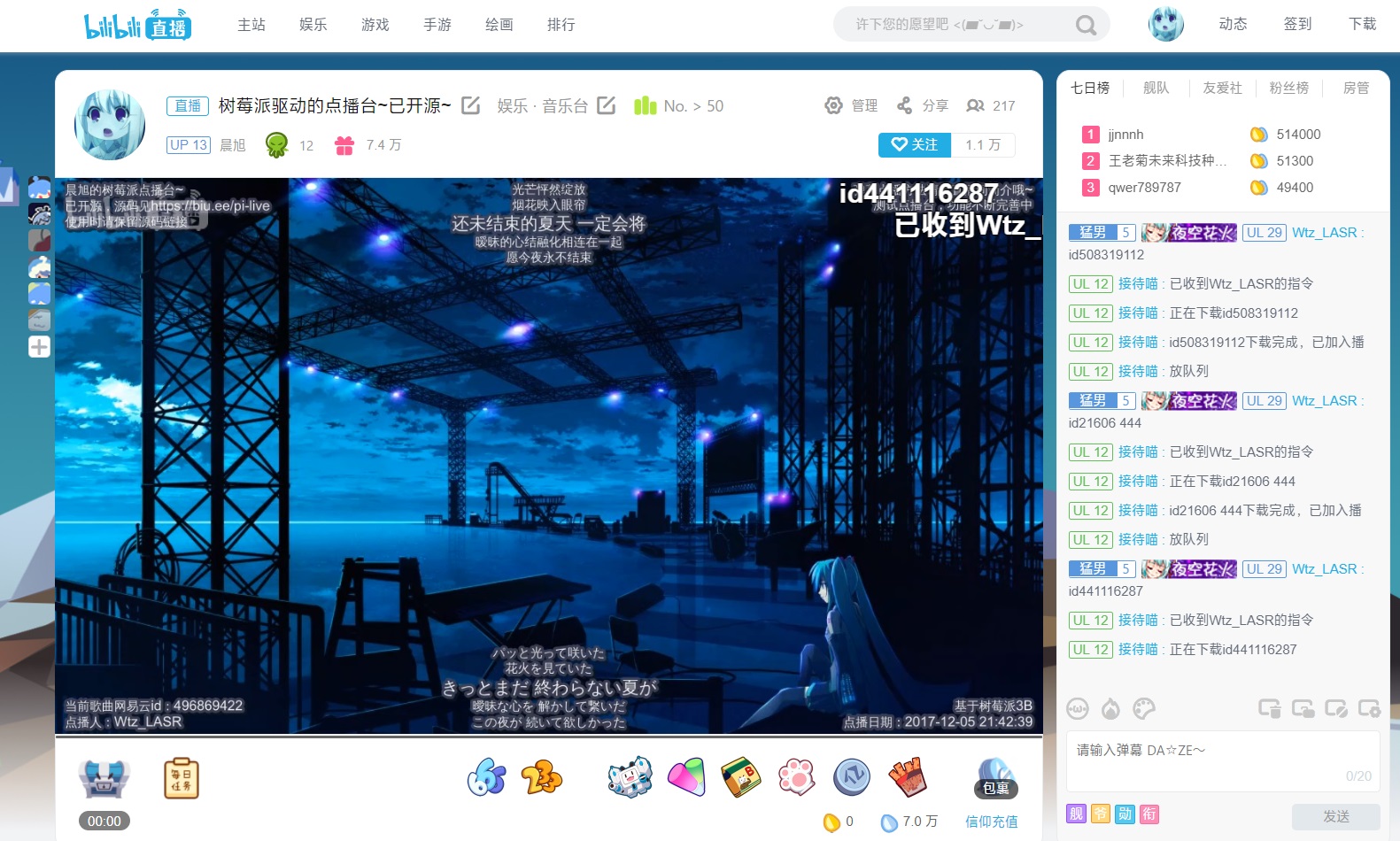Image resolution: width=1400 pixels, height=841 pixels.
Task: Select the 粉丝榜 tab
Action: tap(1289, 88)
